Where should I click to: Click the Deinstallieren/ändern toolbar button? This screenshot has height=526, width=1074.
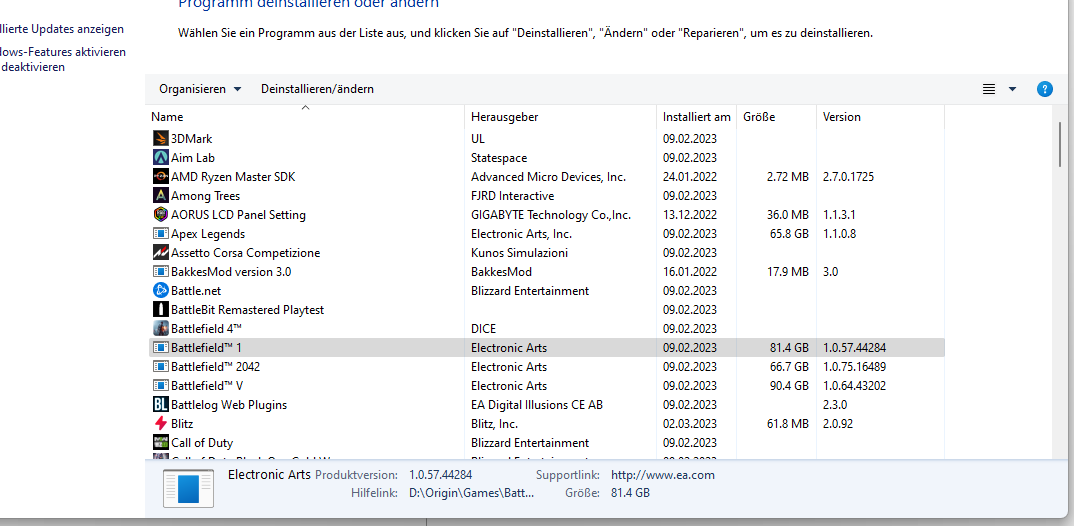click(x=317, y=89)
